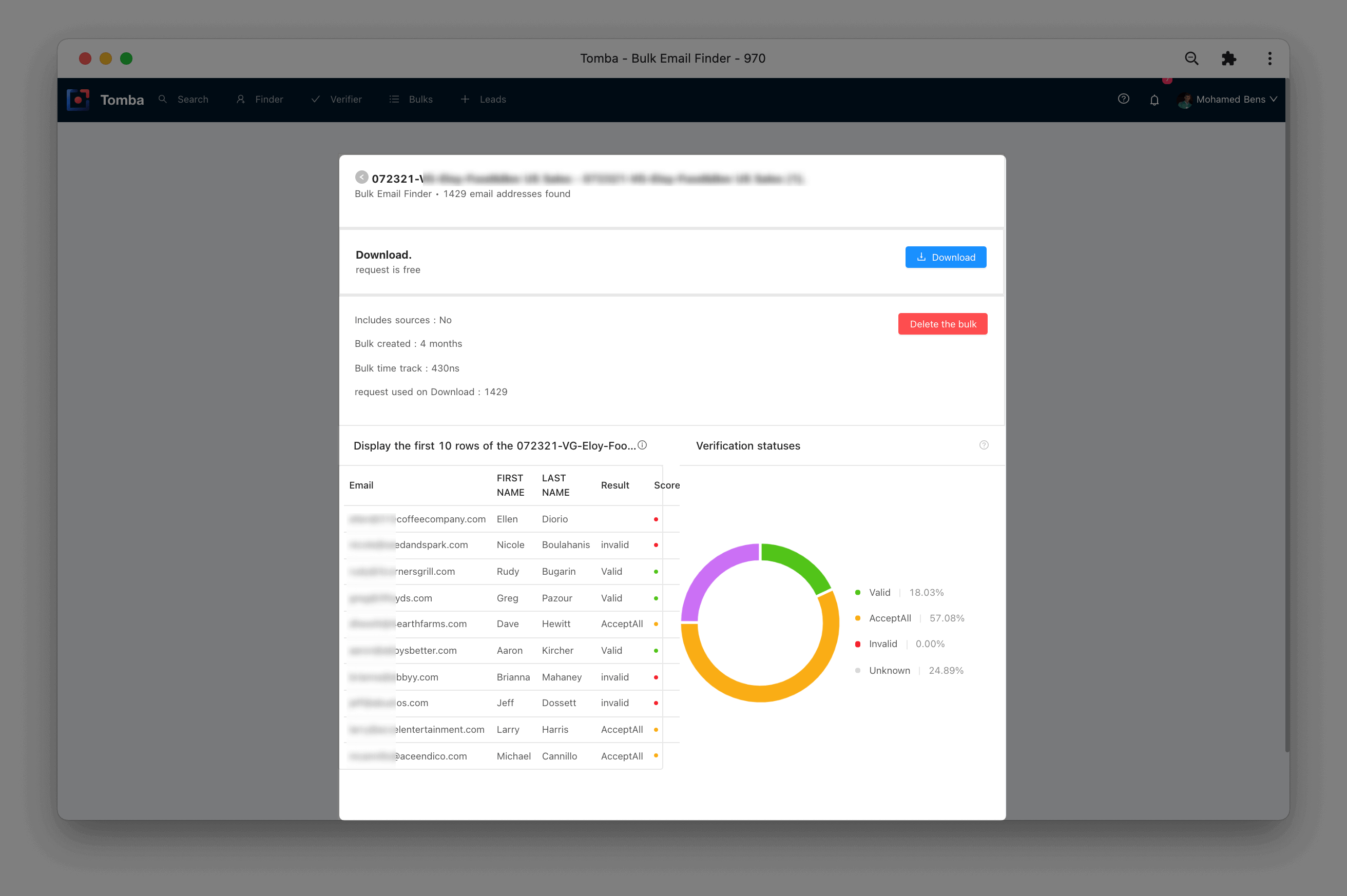This screenshot has height=896, width=1347.
Task: Click the user avatar picture
Action: coord(1184,100)
